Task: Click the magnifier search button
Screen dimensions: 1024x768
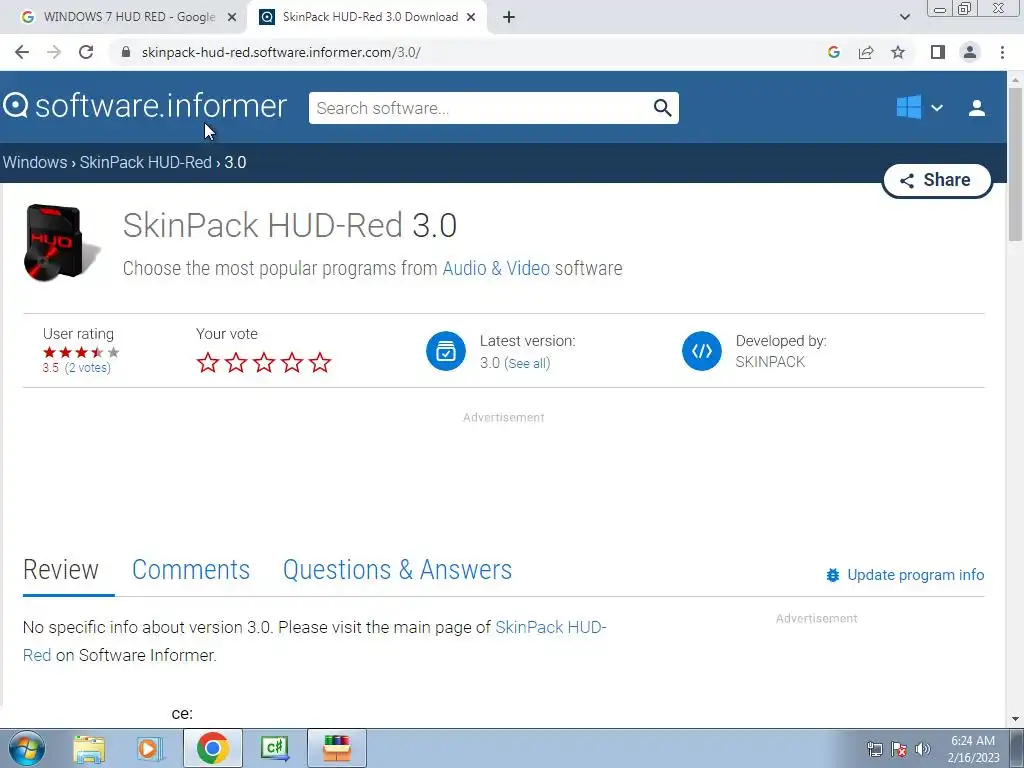Action: click(662, 108)
